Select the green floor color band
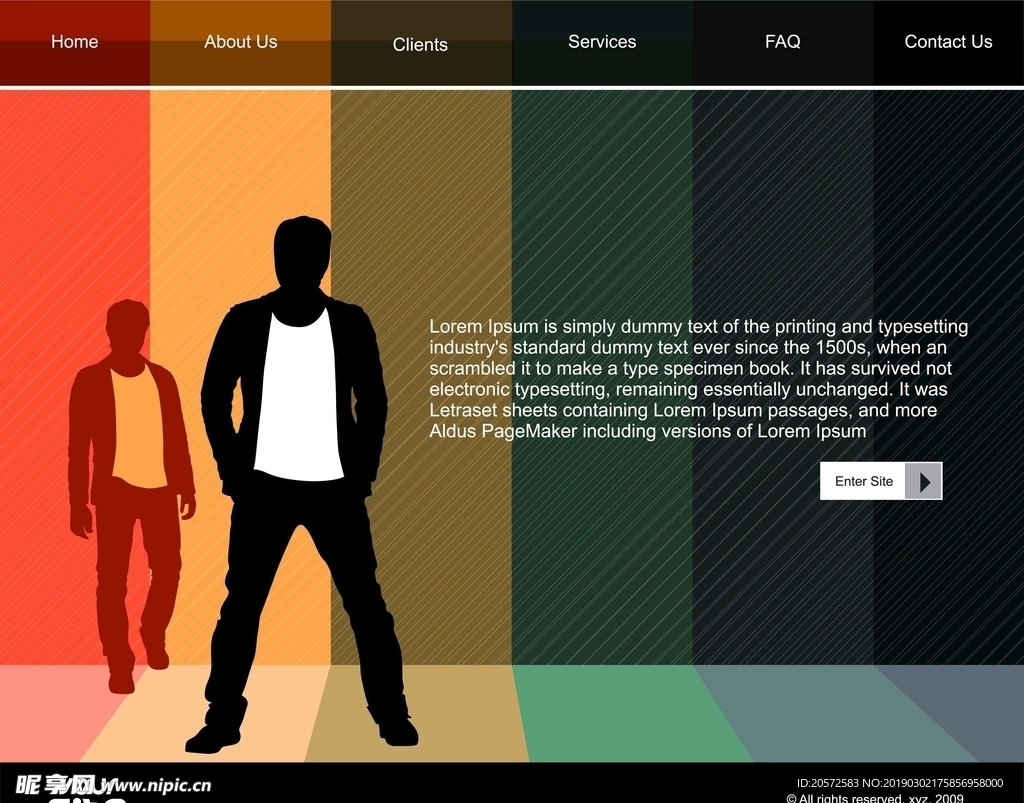The height and width of the screenshot is (803, 1024). (x=610, y=710)
